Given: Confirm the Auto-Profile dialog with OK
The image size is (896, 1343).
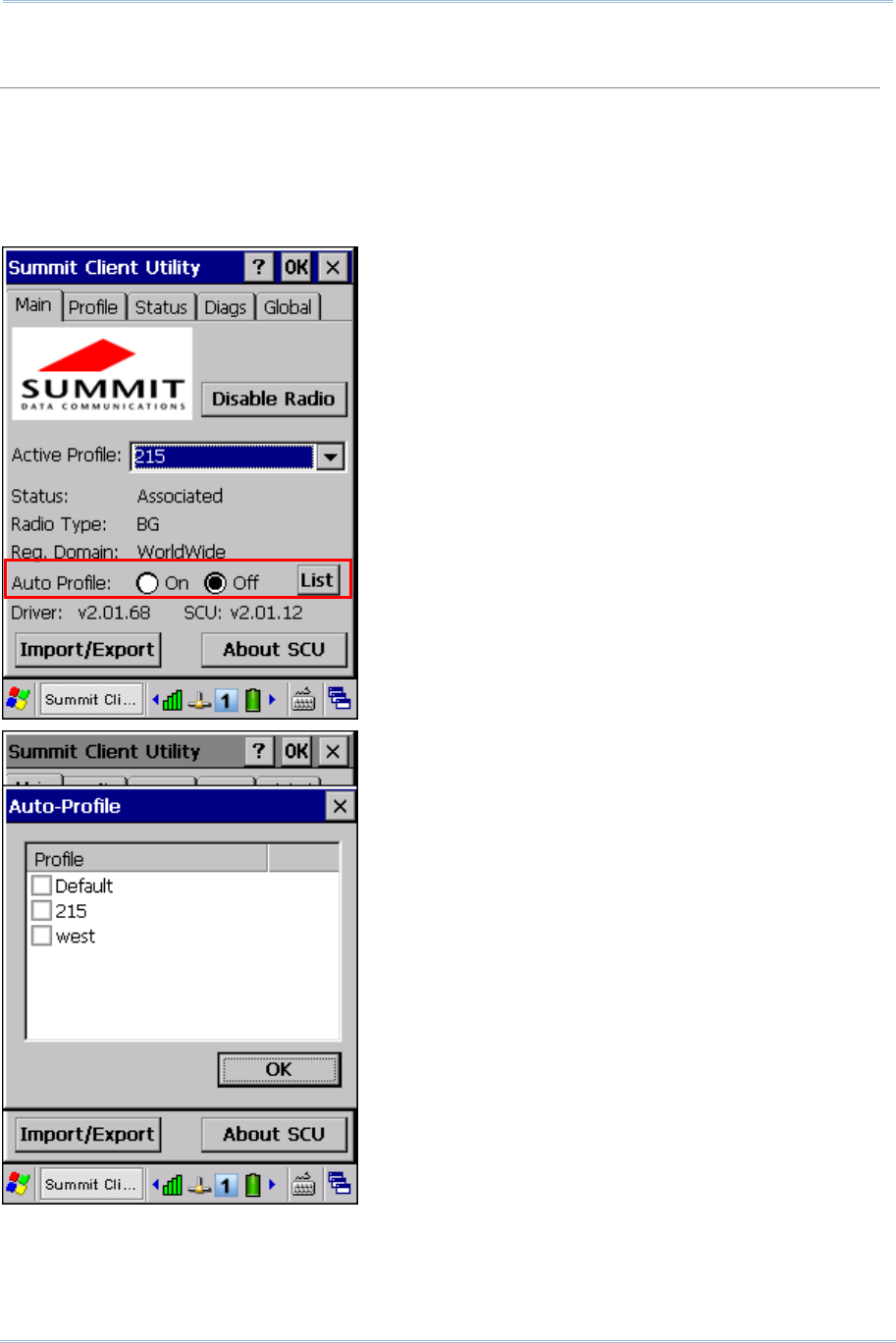Looking at the screenshot, I should coord(279,1069).
